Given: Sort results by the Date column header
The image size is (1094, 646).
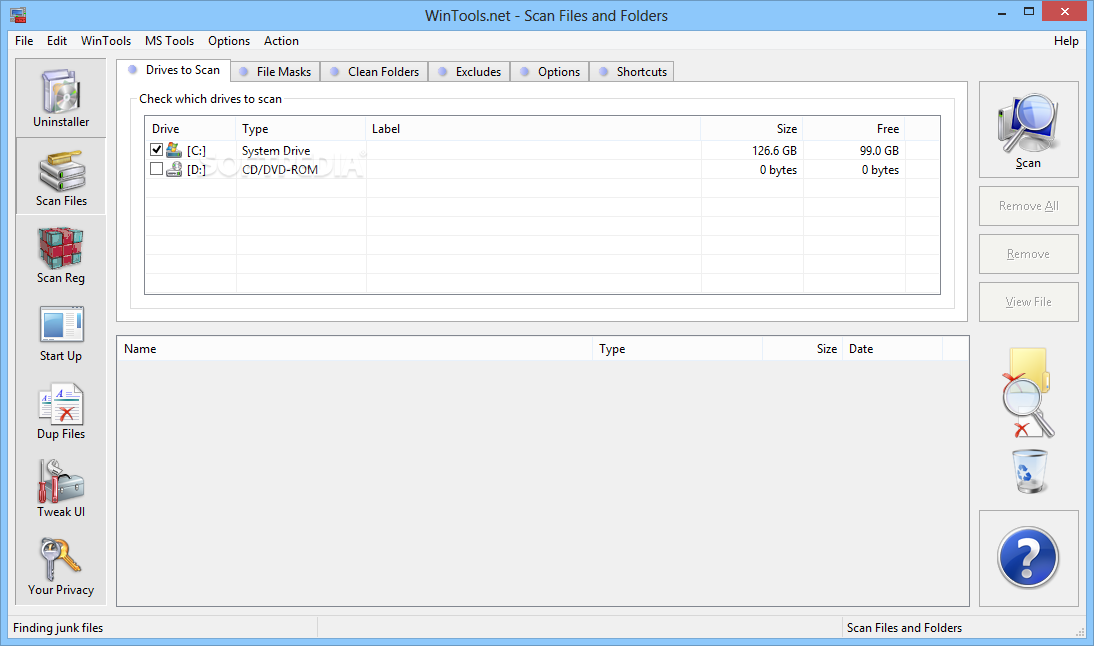Looking at the screenshot, I should (892, 349).
